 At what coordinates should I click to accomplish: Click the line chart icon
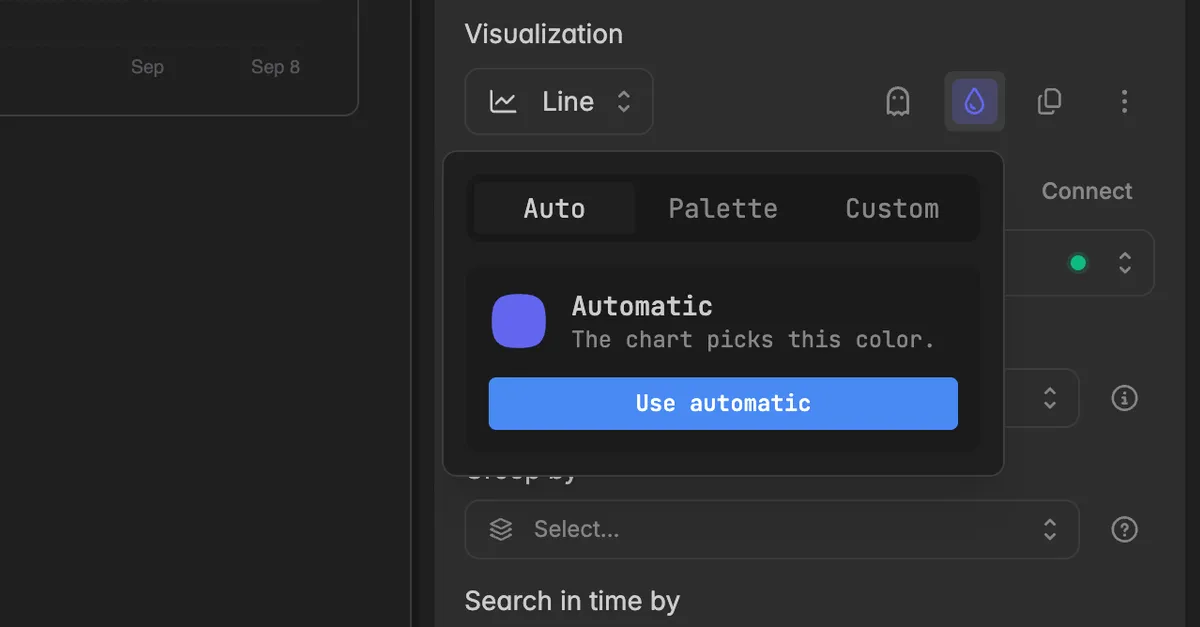click(x=503, y=101)
